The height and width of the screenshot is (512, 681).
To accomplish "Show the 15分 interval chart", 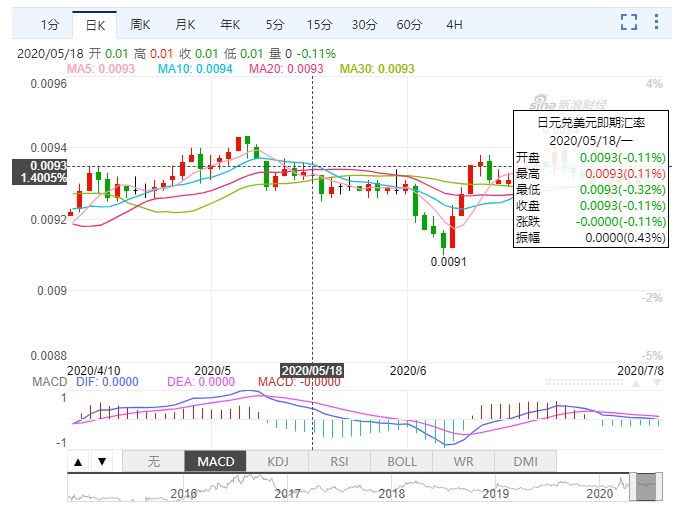I will (319, 23).
